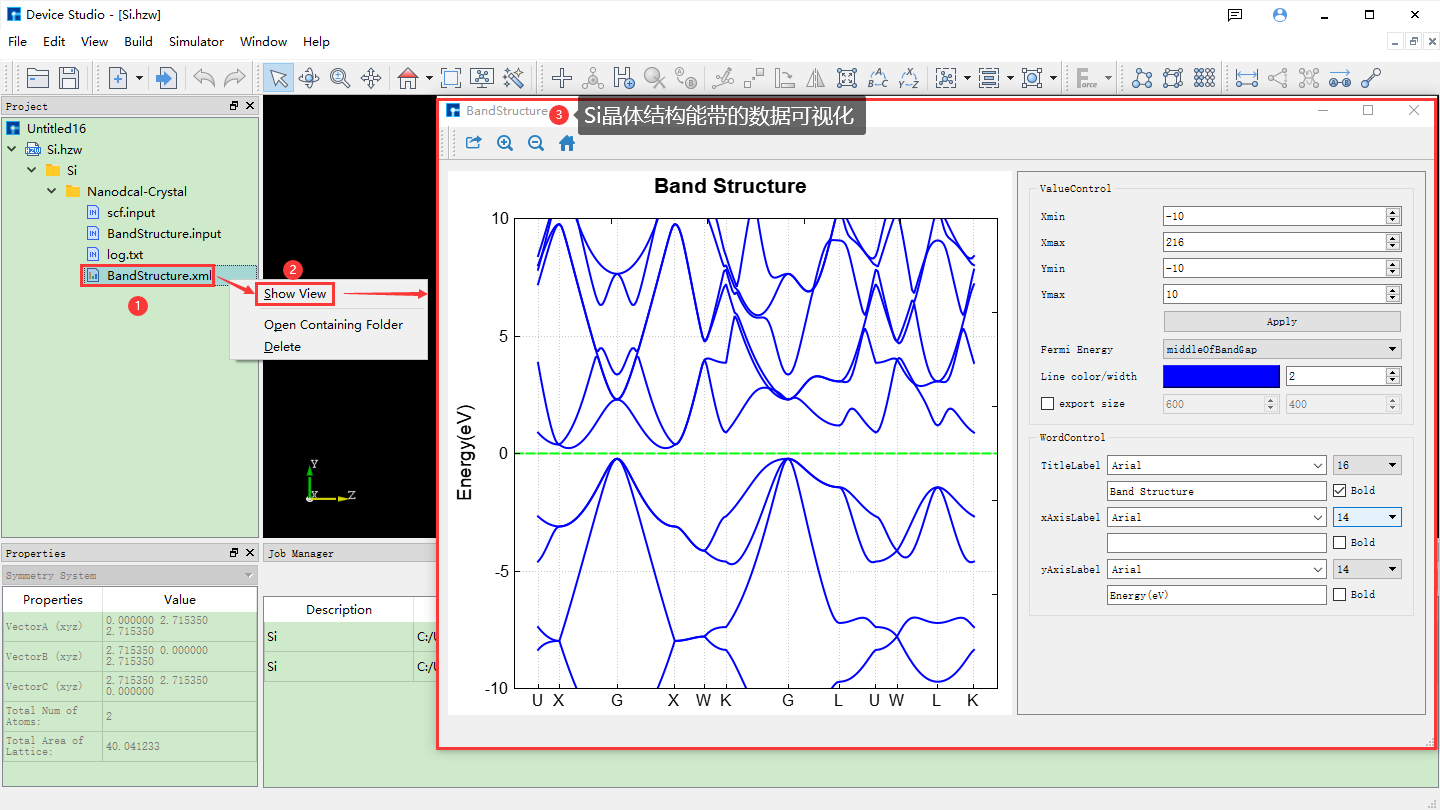Enable the export size checkbox
Screen dimensions: 1440x810
point(1048,404)
